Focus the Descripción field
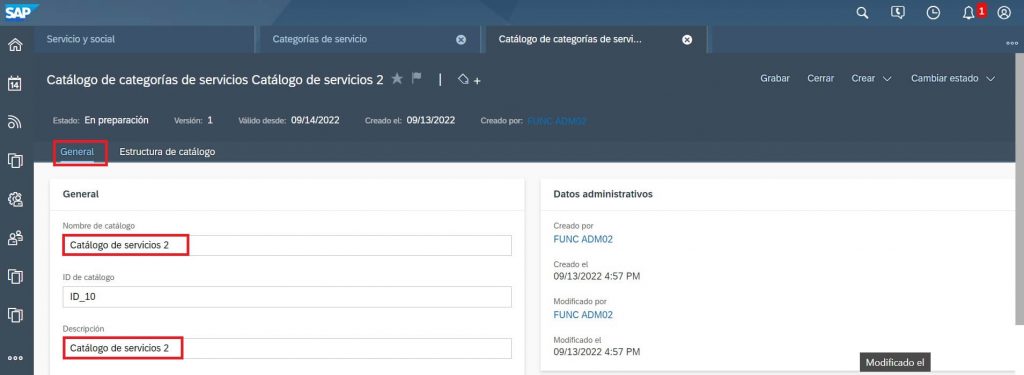Image resolution: width=1024 pixels, height=375 pixels. pos(287,348)
